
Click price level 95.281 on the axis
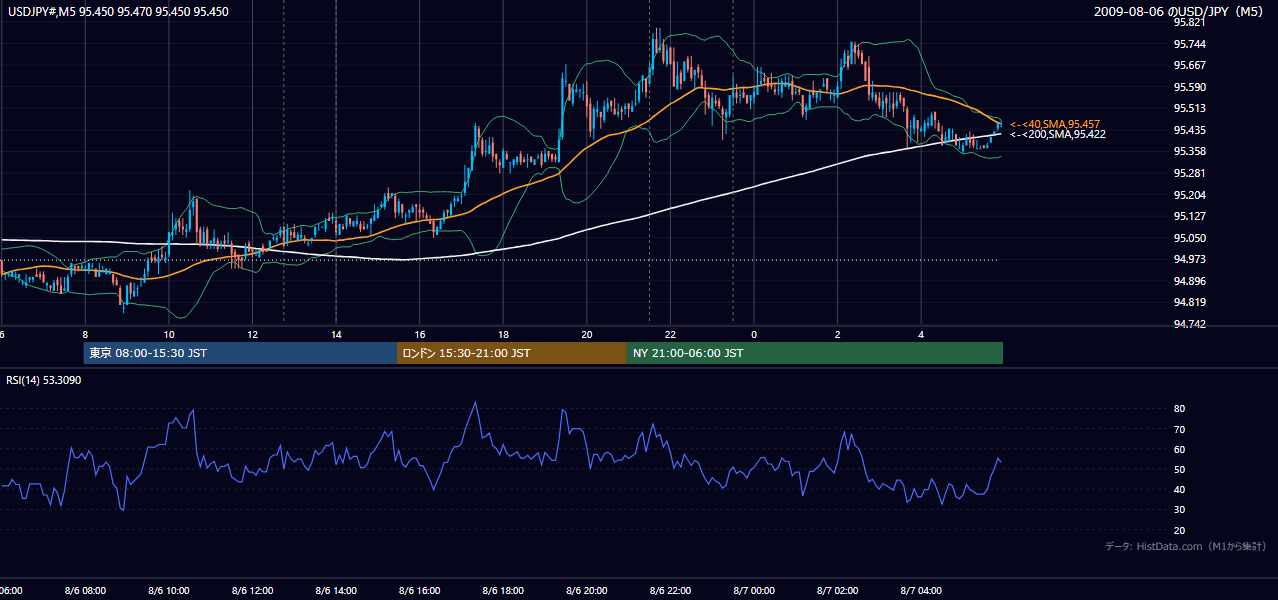tap(1189, 173)
